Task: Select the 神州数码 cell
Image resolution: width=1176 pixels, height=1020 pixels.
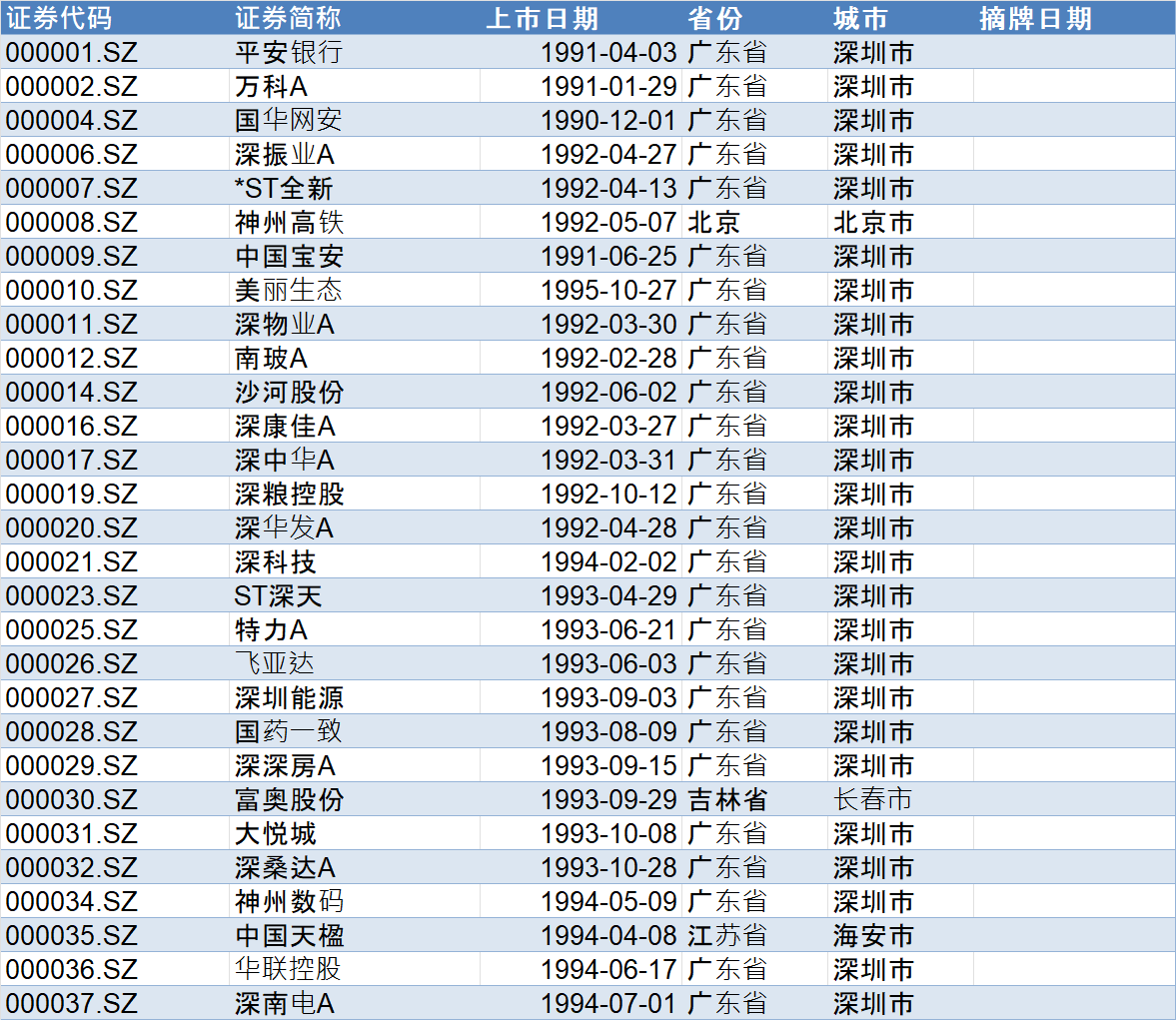Action: tap(354, 901)
